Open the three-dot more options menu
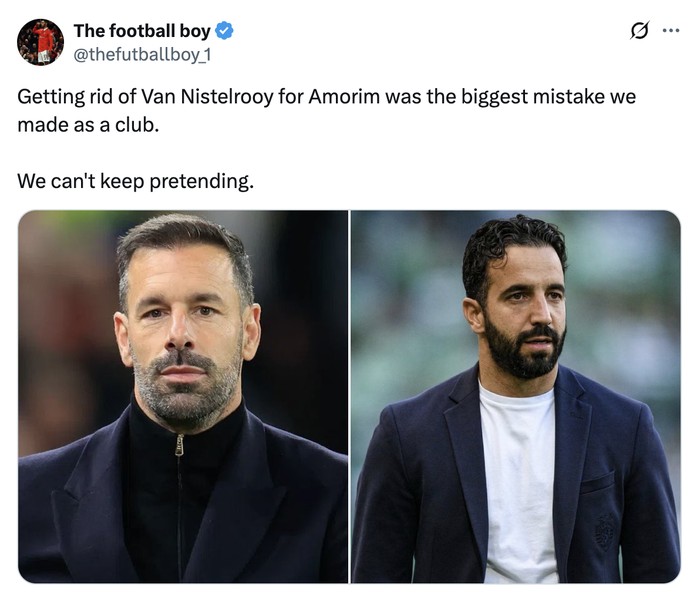This screenshot has height=604, width=700. pyautogui.click(x=671, y=31)
